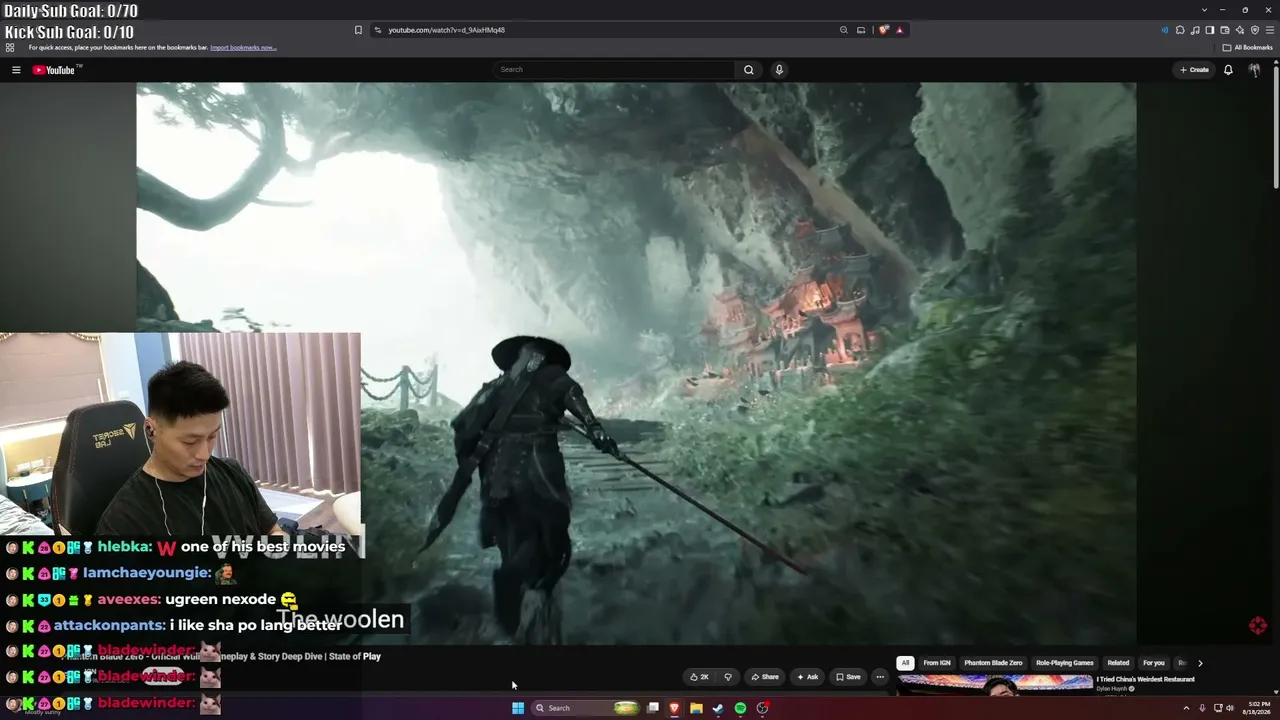Viewport: 1280px width, 720px height.
Task: Select the Related filter chip
Action: [x=1118, y=663]
